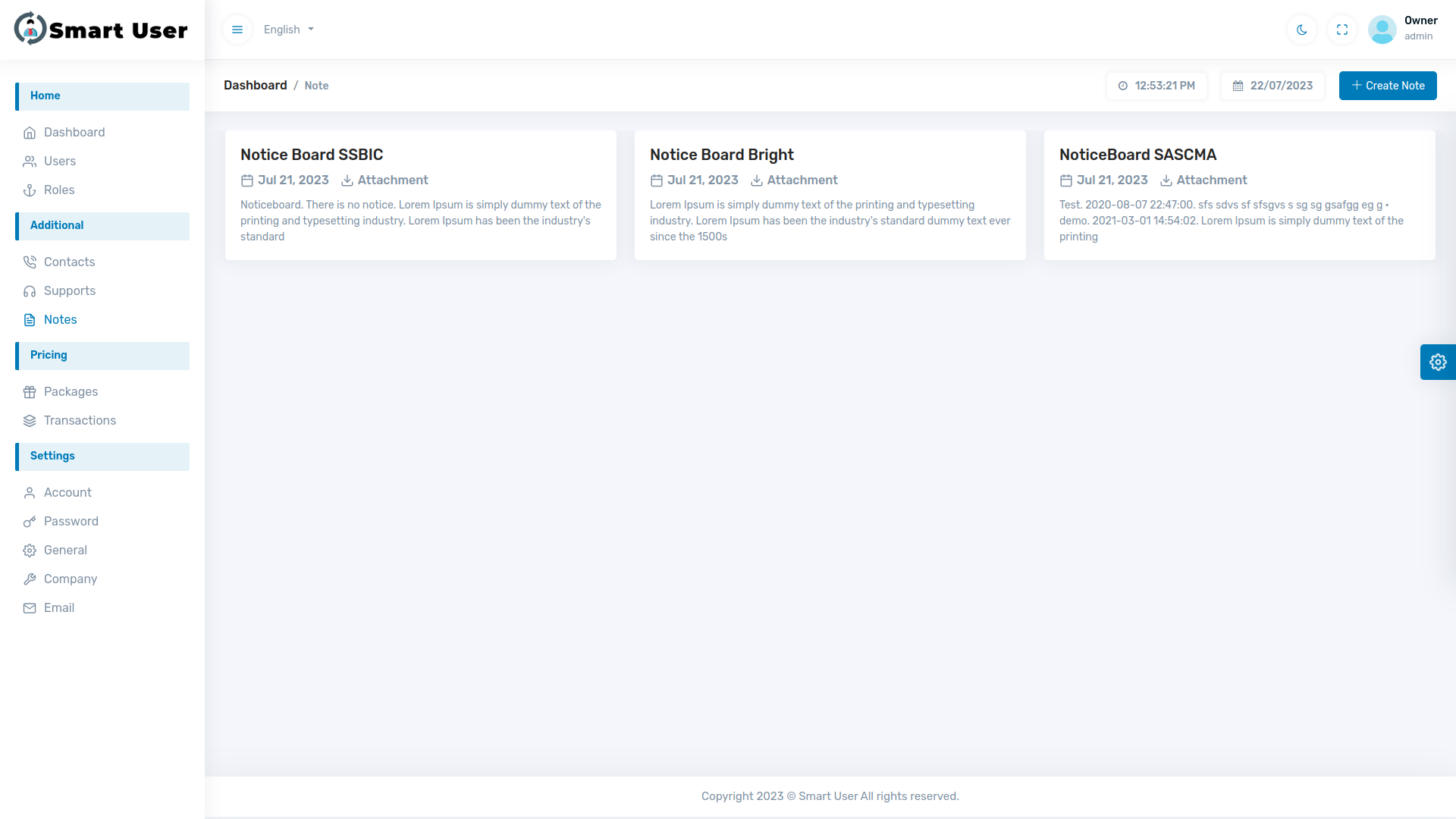This screenshot has height=819, width=1456.
Task: Enable fullscreen mode
Action: coord(1341,29)
